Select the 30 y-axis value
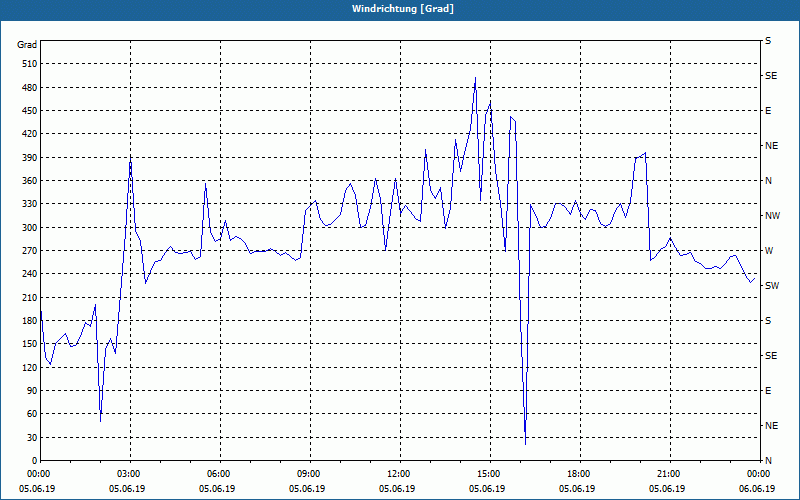Image resolution: width=800 pixels, height=500 pixels. [32, 438]
